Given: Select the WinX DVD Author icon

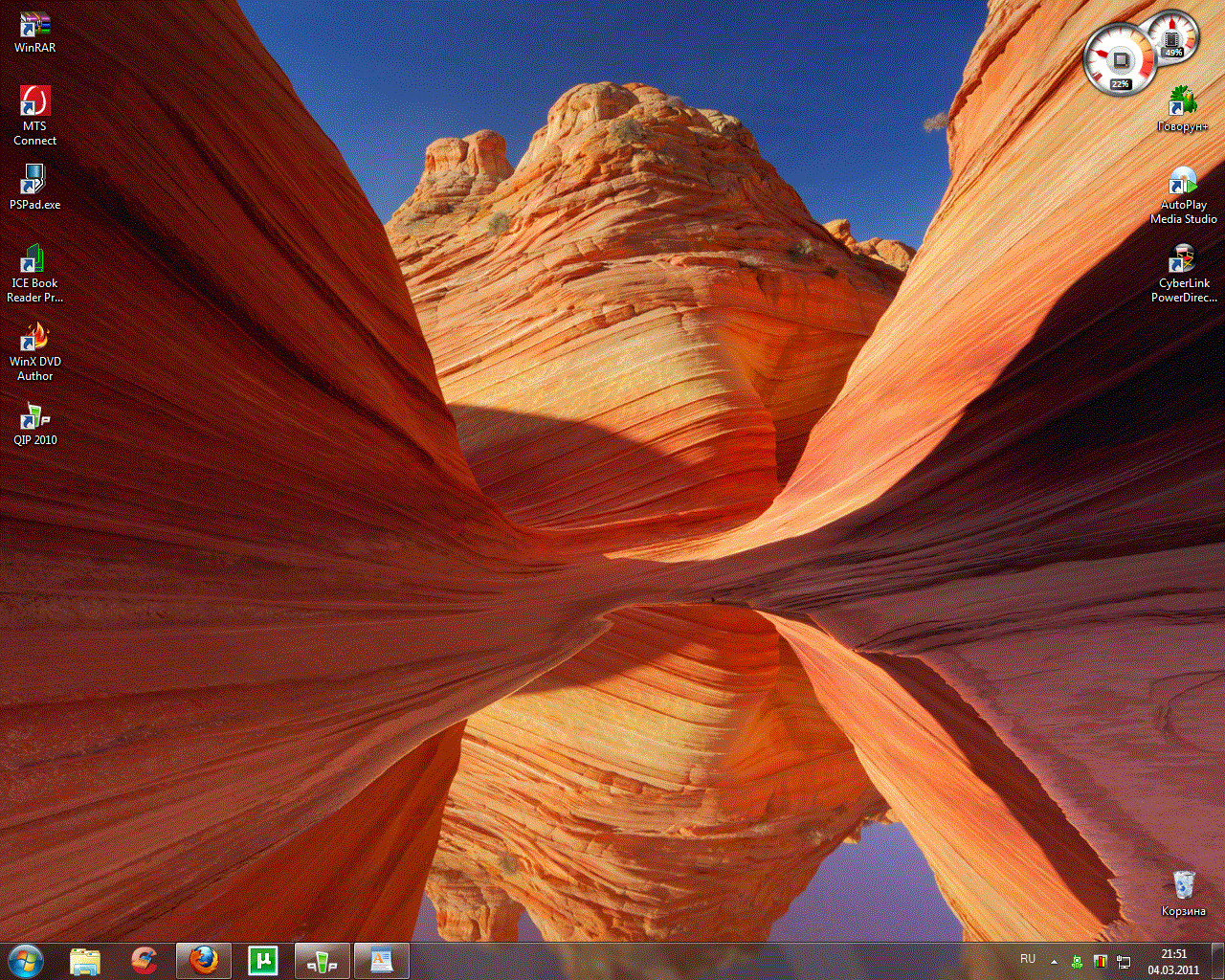Looking at the screenshot, I should [34, 352].
